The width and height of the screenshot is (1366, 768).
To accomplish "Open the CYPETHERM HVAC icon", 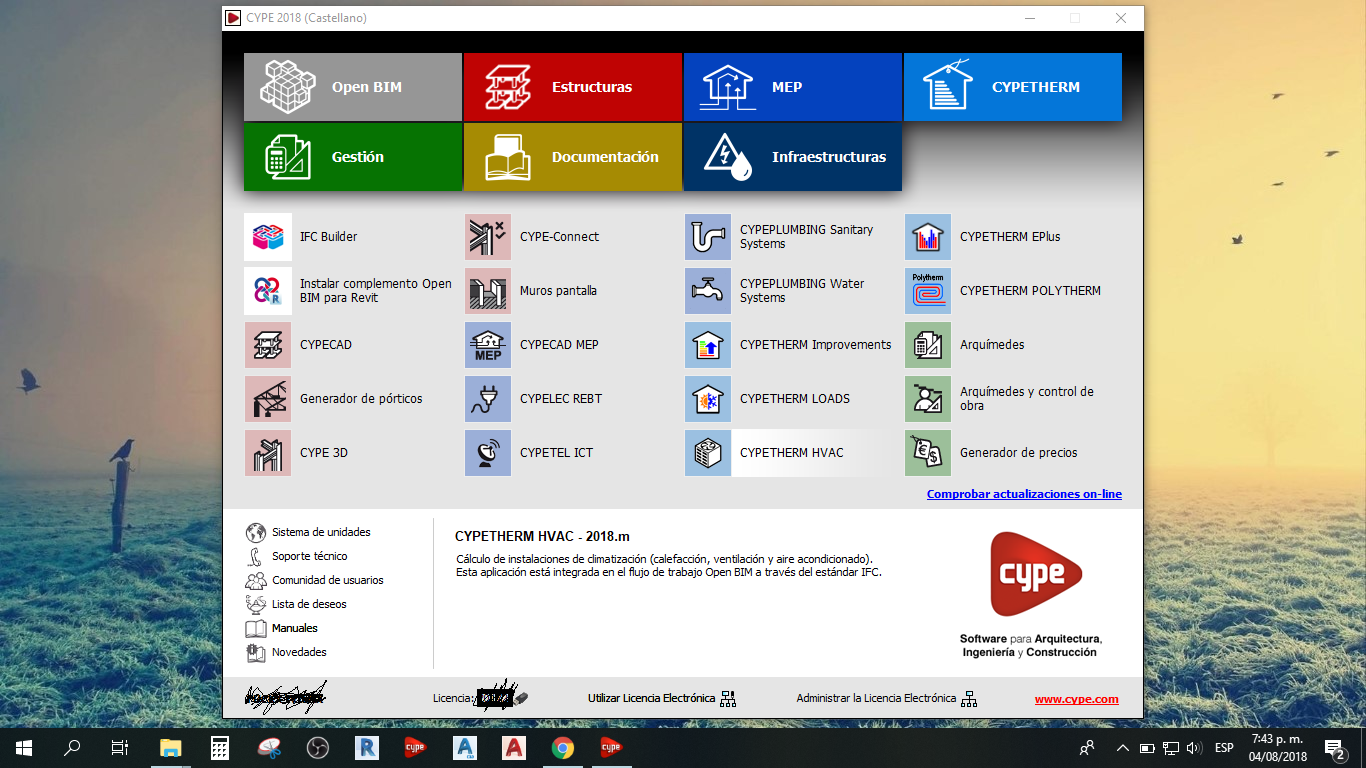I will tap(708, 453).
